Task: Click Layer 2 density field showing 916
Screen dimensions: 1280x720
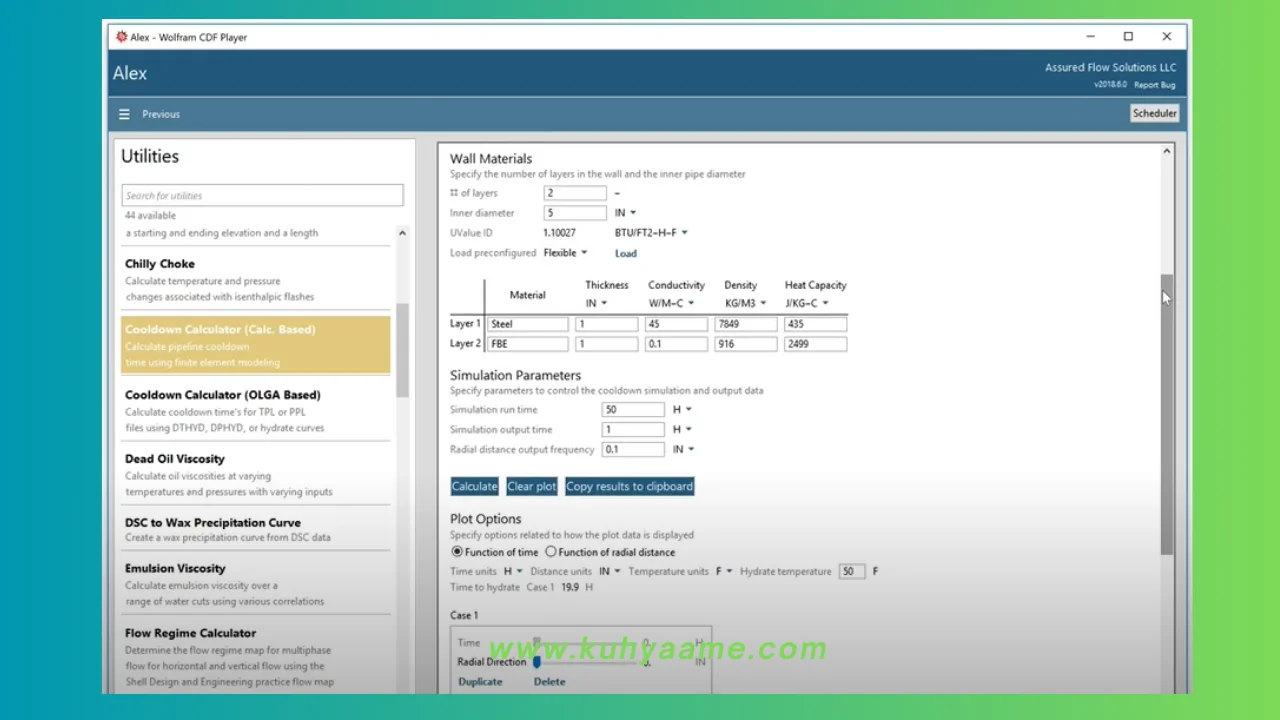Action: point(746,344)
